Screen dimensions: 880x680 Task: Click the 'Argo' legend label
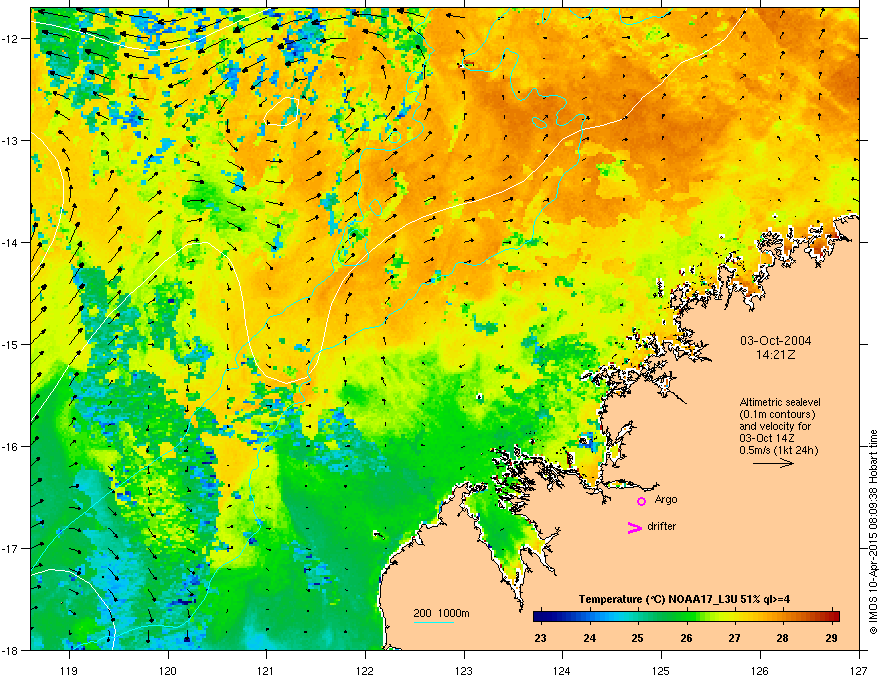click(666, 499)
